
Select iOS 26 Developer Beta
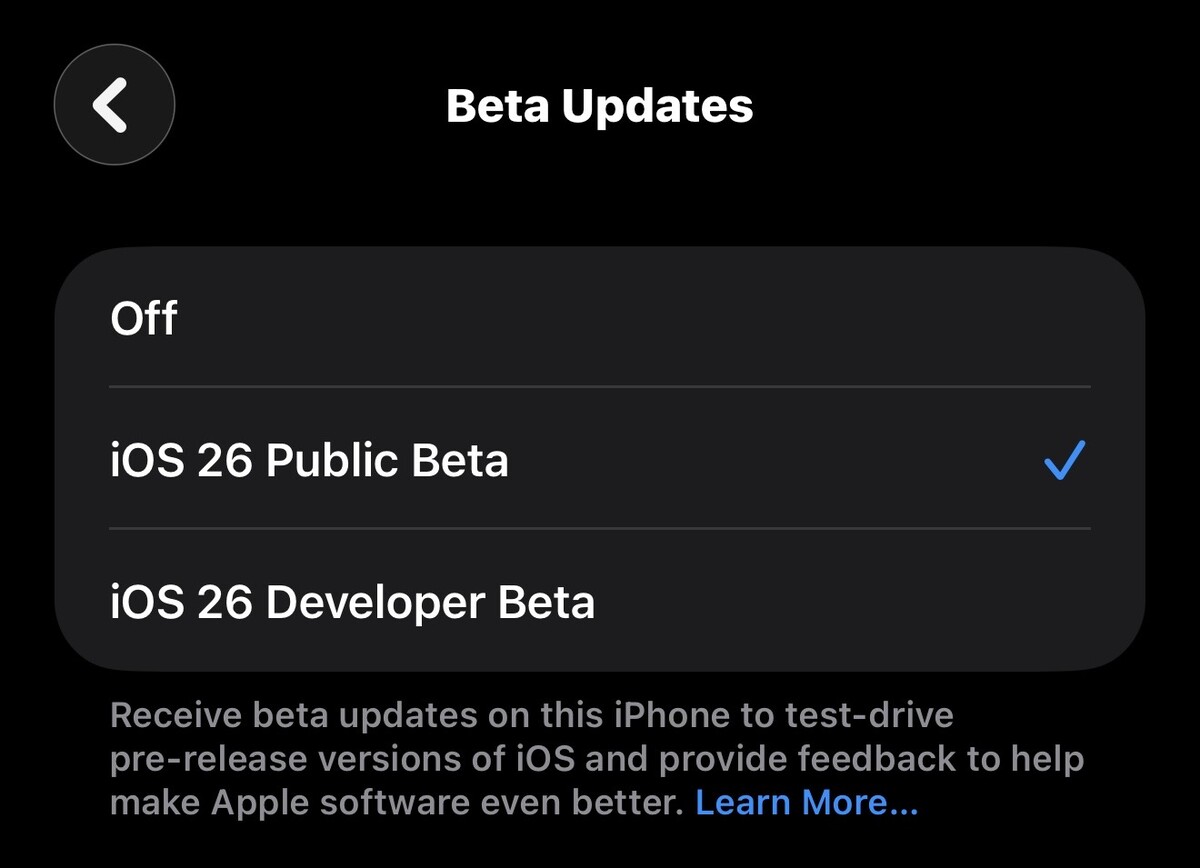point(600,603)
